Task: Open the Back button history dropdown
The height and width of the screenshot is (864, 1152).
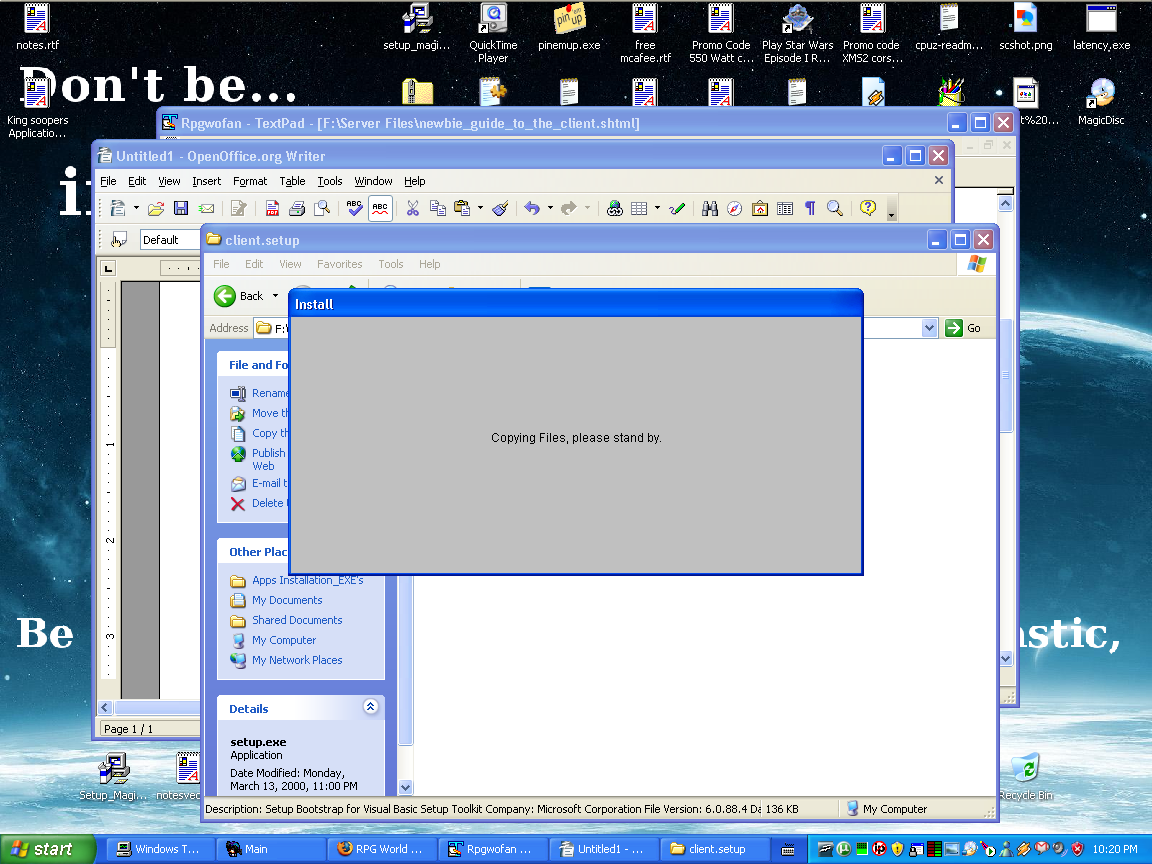Action: click(276, 296)
